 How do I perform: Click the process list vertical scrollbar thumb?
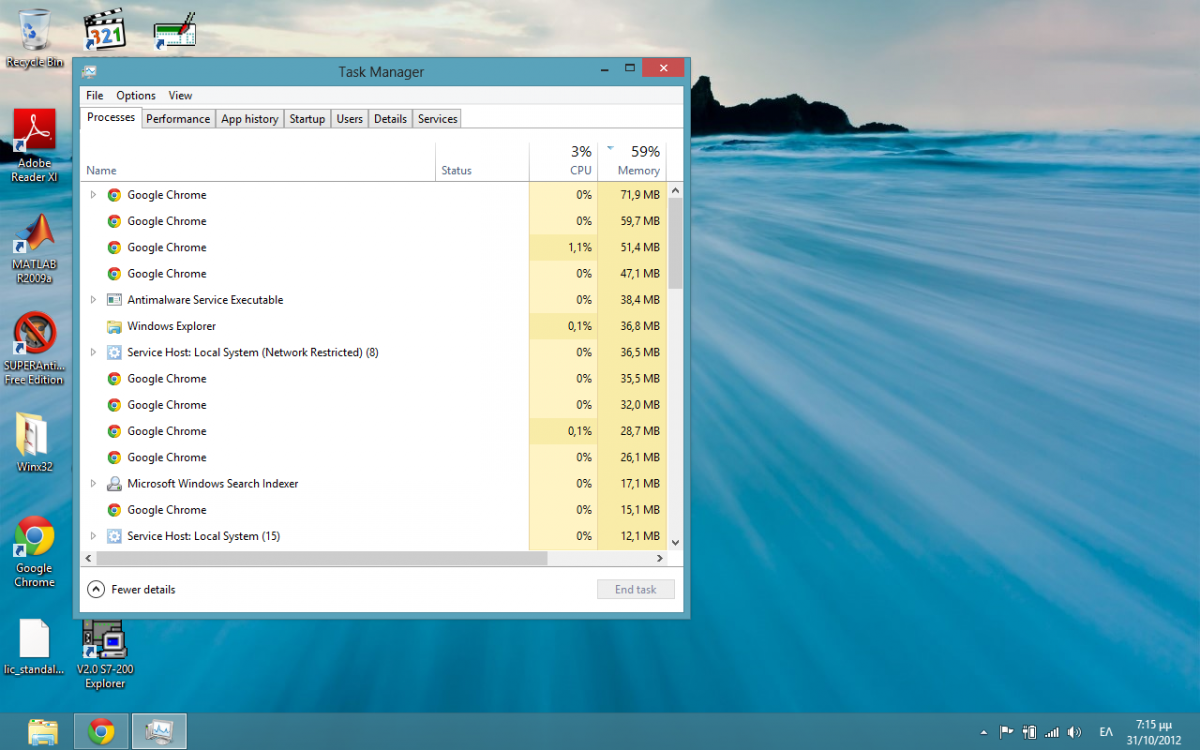[675, 243]
